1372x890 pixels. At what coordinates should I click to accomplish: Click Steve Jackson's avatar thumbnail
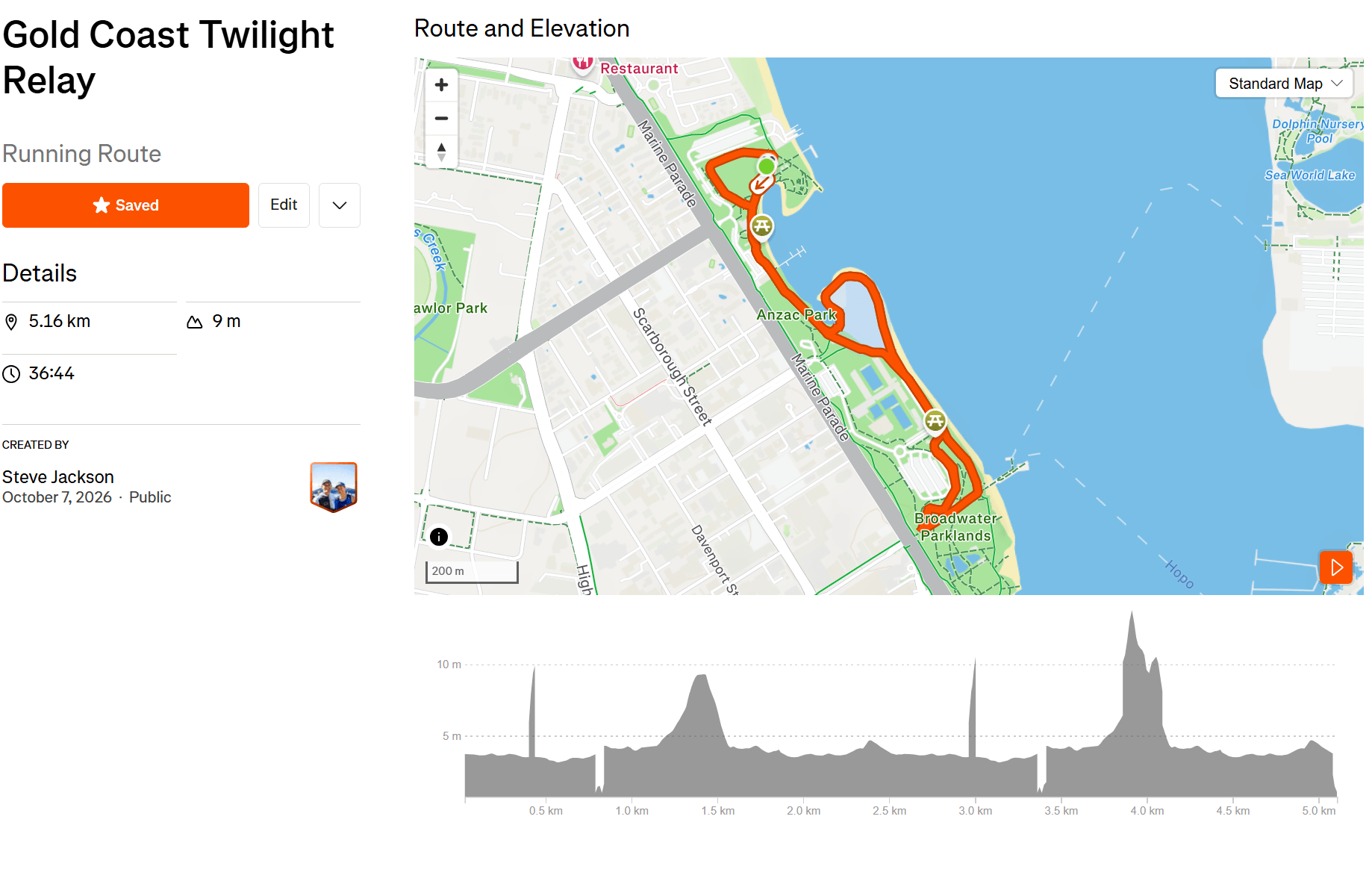tap(334, 487)
